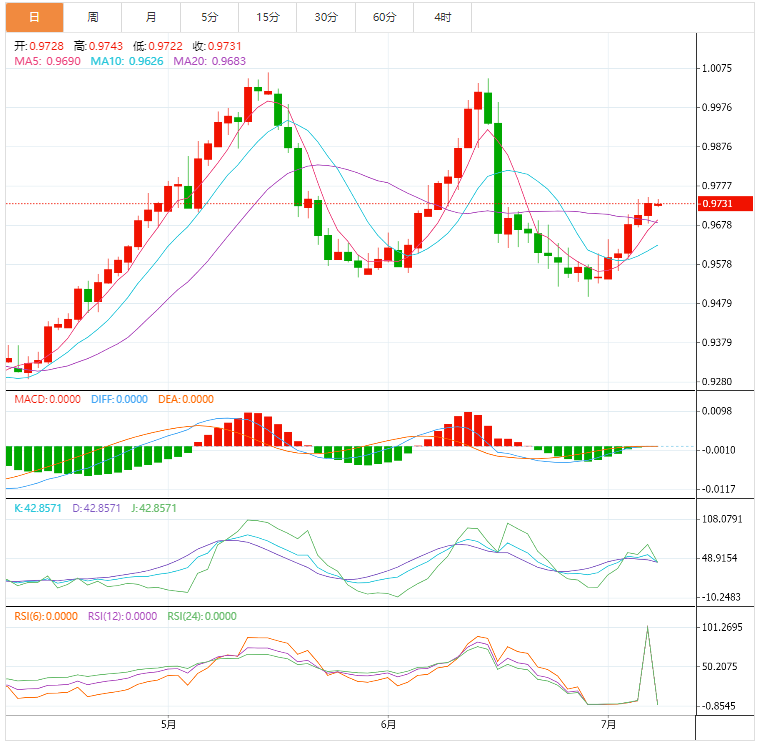Click the 7月 date marker on time axis
This screenshot has height=745, width=758.
pos(607,724)
